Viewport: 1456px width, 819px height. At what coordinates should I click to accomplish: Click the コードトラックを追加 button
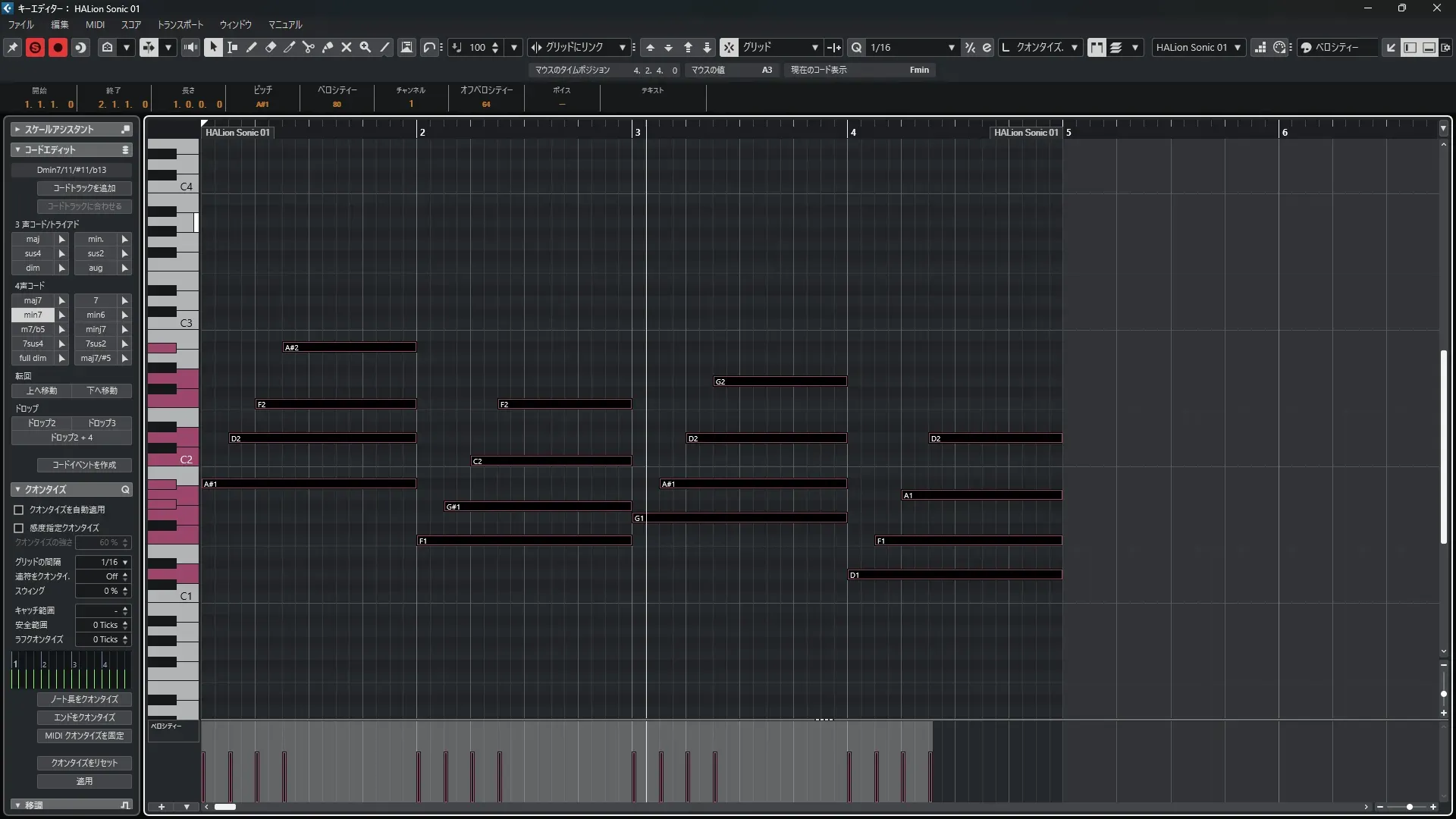pos(84,188)
